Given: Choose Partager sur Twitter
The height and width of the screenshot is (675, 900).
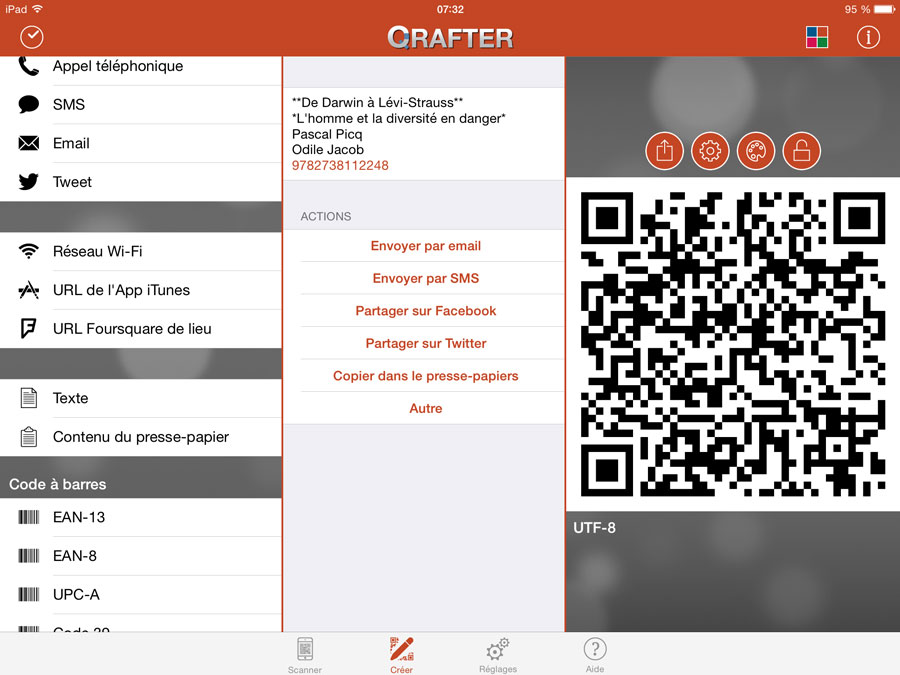Looking at the screenshot, I should 425,343.
